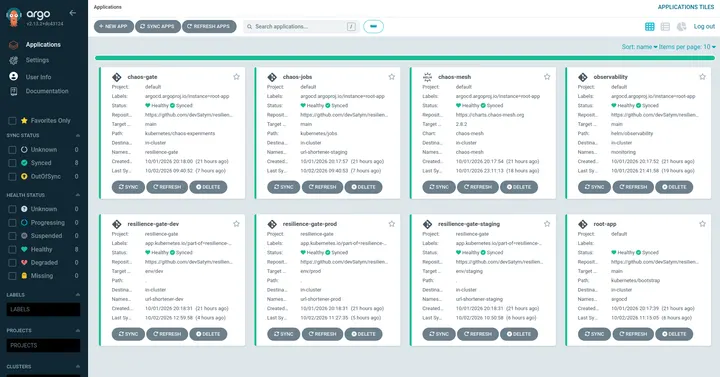The height and width of the screenshot is (377, 720).
Task: Refresh the resilience-gate-dev application
Action: coord(167,334)
